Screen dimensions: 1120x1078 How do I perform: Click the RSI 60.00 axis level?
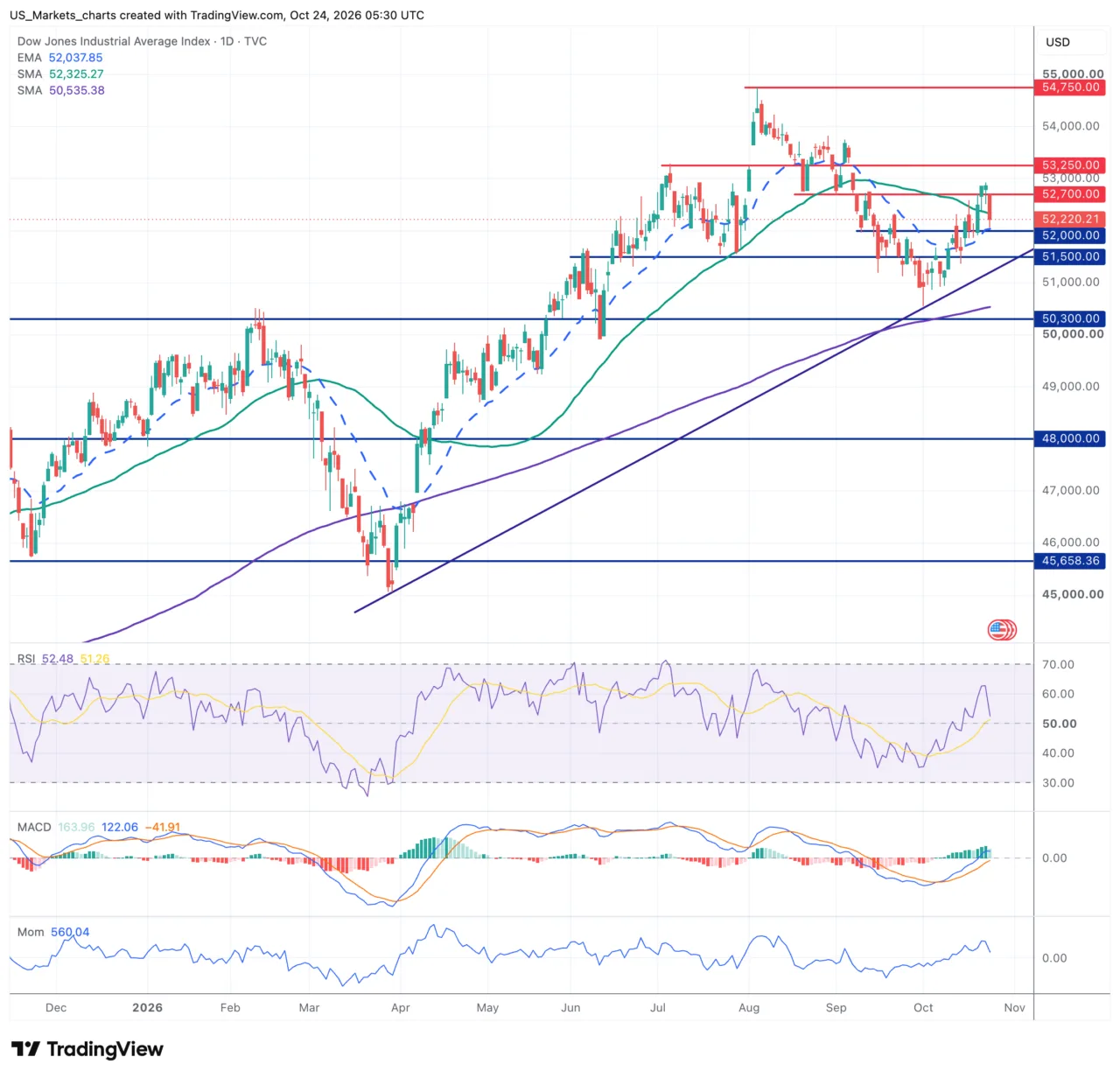coord(1058,694)
